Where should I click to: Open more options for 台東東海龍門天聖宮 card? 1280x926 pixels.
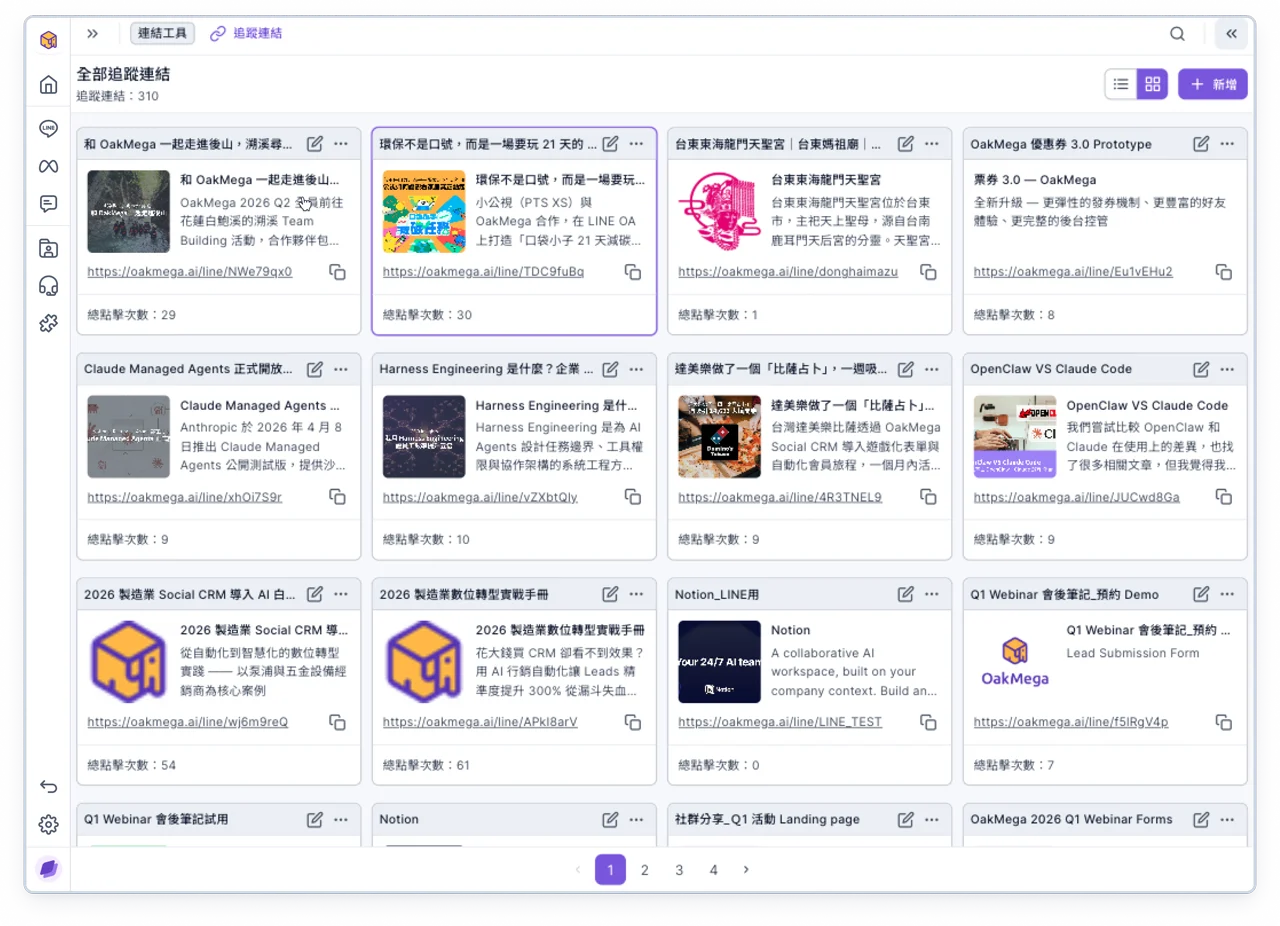(x=932, y=144)
